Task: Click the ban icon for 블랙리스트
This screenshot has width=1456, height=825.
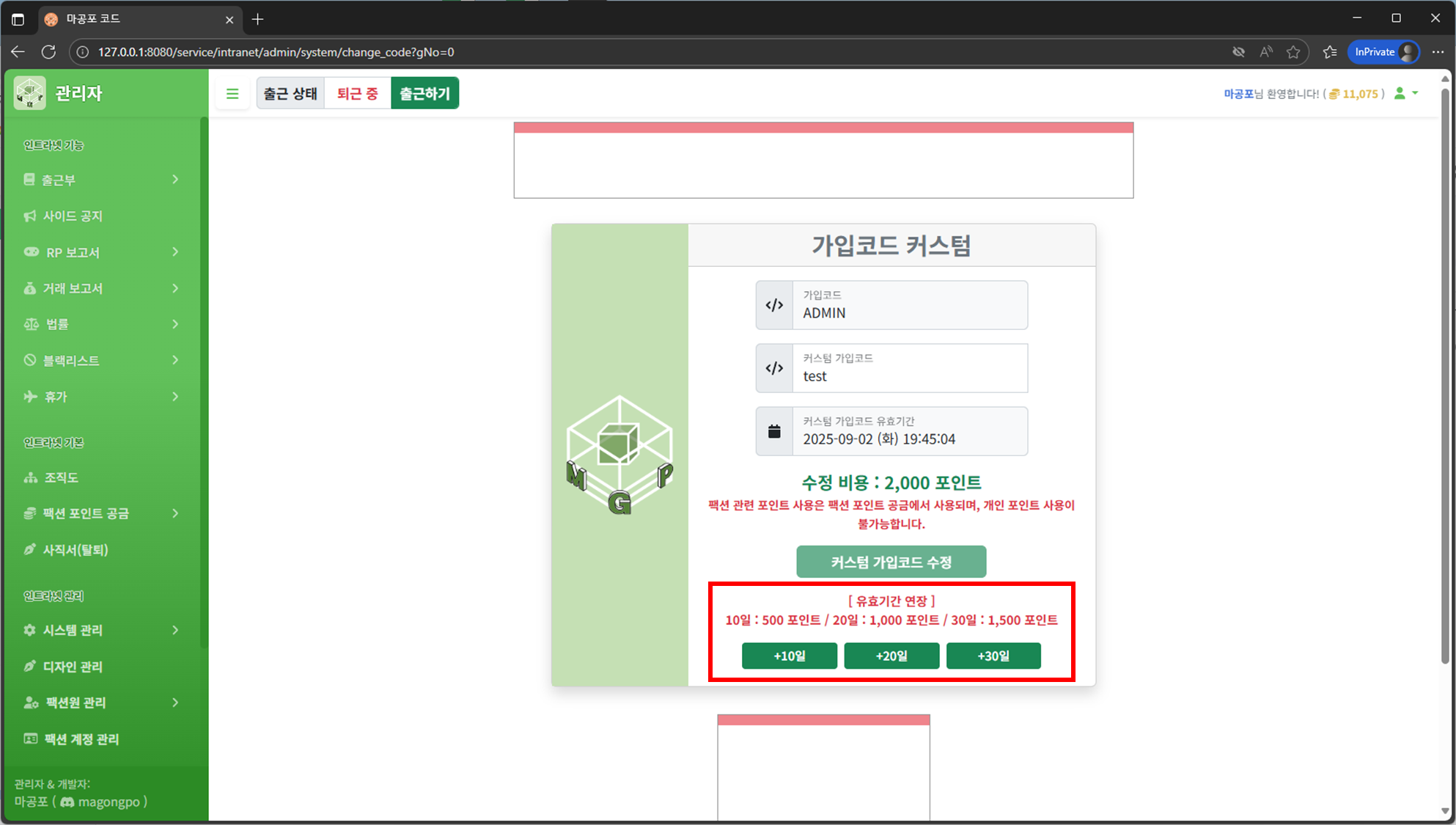Action: [x=30, y=360]
